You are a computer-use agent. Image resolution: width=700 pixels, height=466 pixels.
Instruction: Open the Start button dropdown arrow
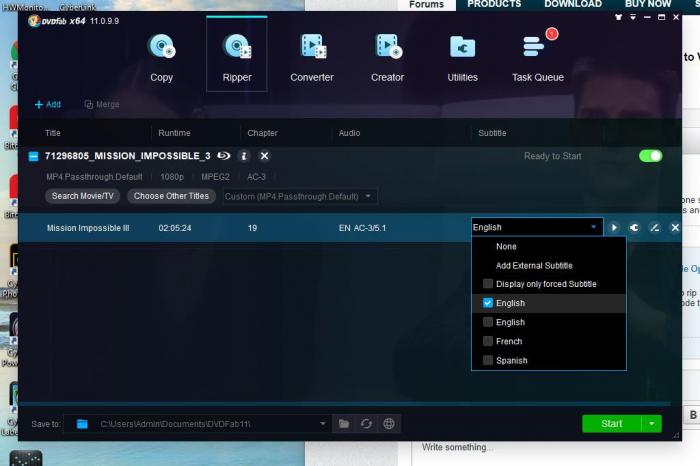click(x=652, y=424)
